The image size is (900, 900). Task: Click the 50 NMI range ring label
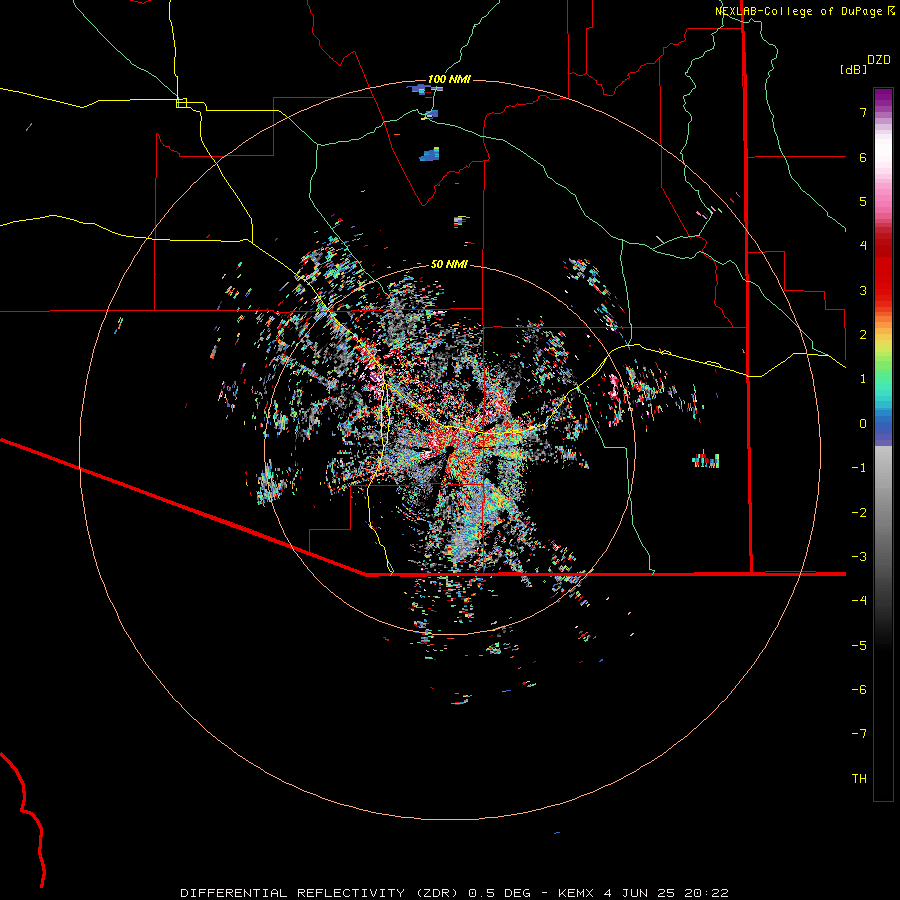point(449,264)
